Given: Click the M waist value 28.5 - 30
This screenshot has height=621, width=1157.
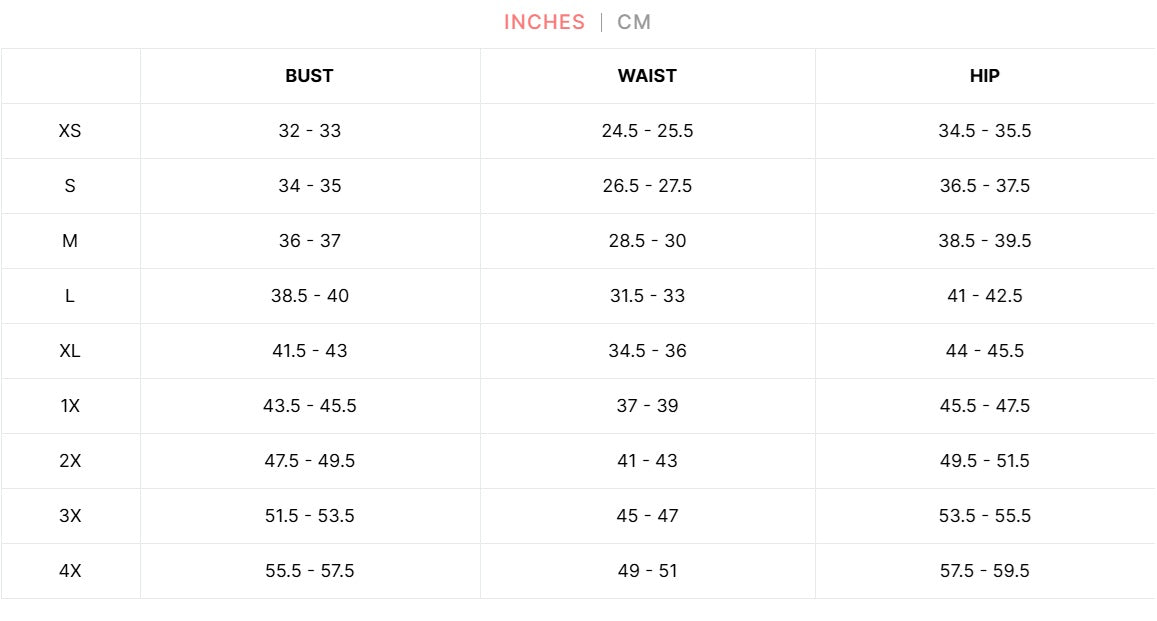Looking at the screenshot, I should [647, 241].
